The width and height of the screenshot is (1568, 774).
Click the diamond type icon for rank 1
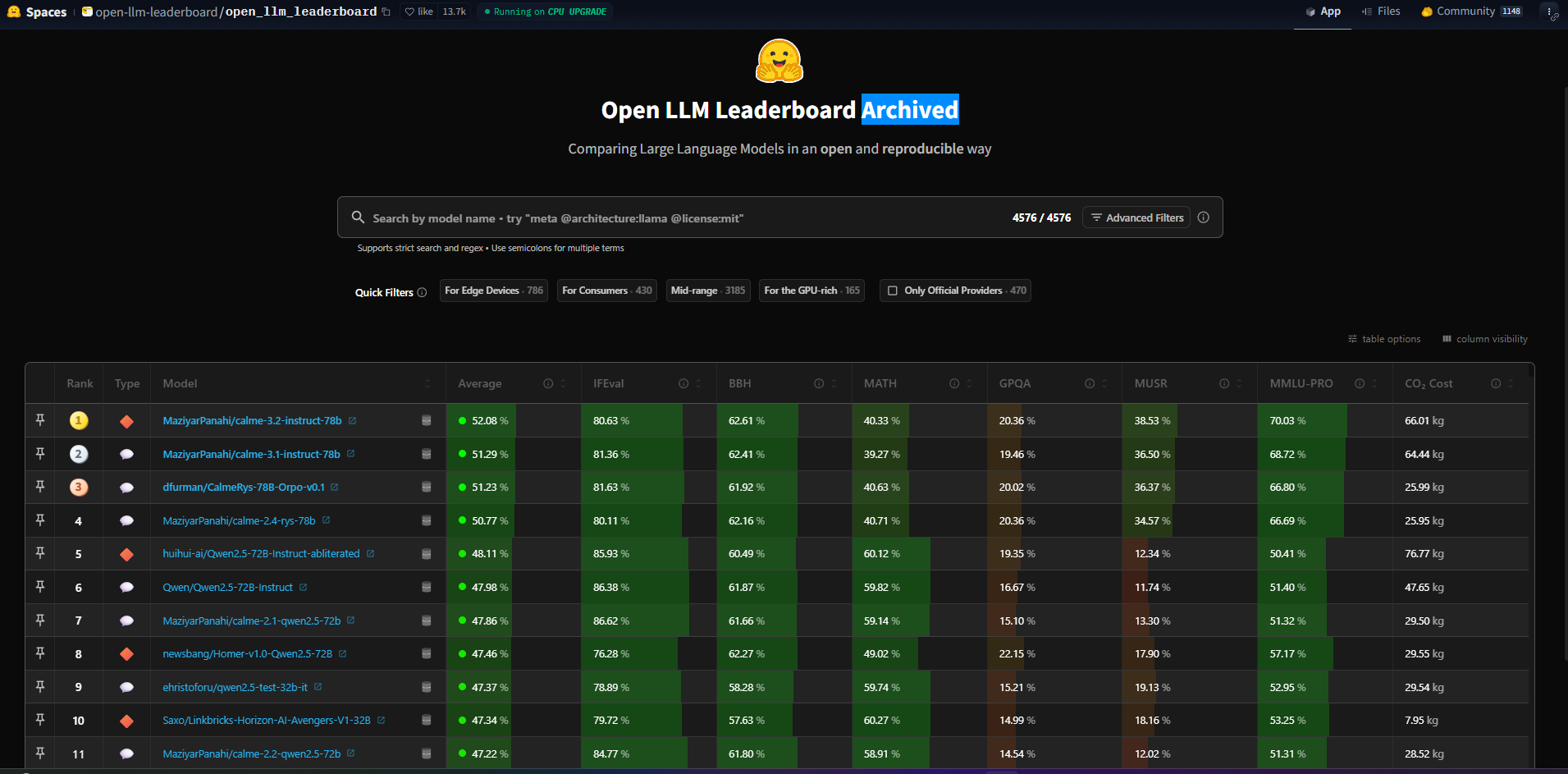(126, 421)
